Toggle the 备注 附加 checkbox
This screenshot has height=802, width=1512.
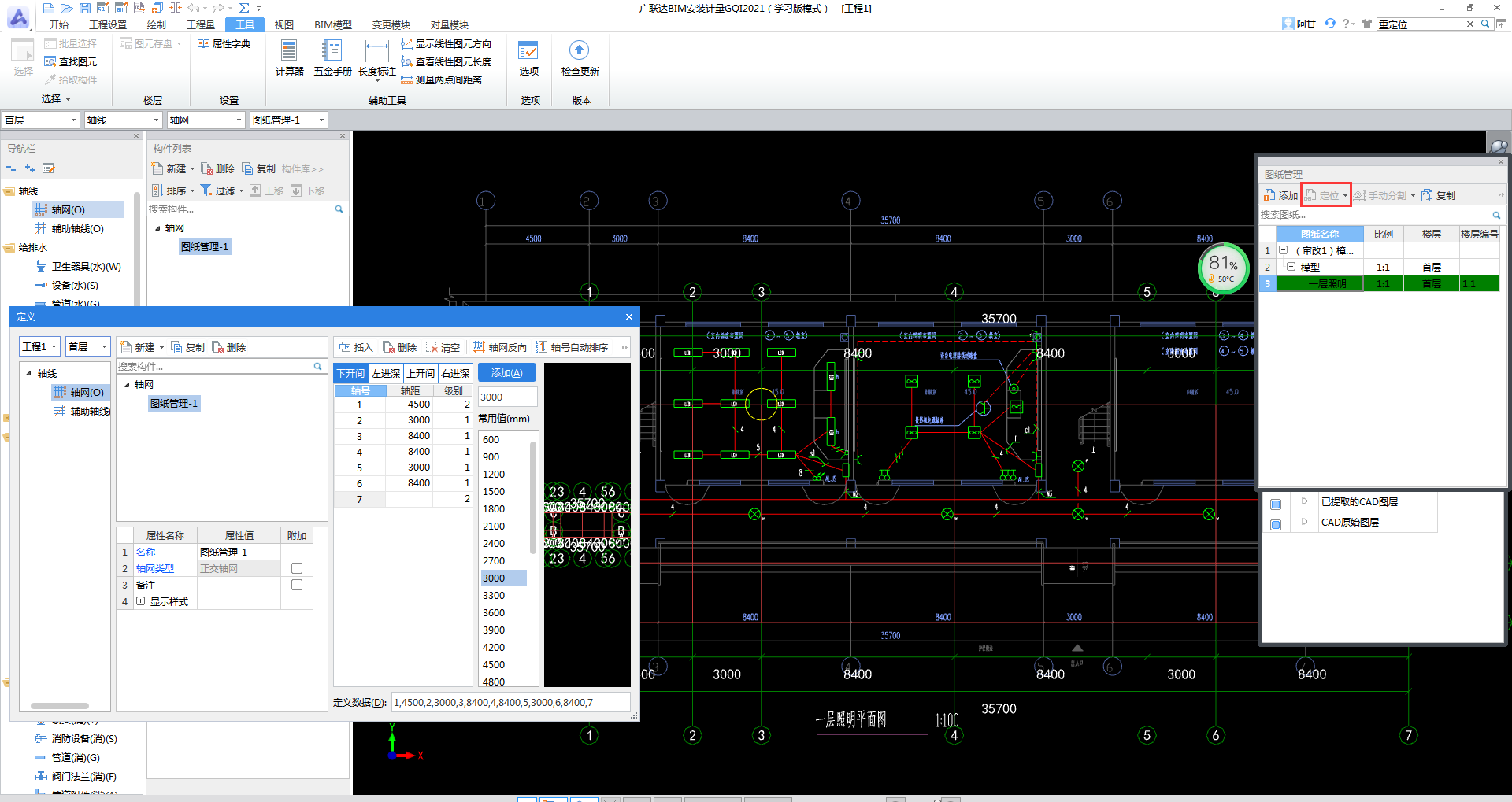coord(297,585)
